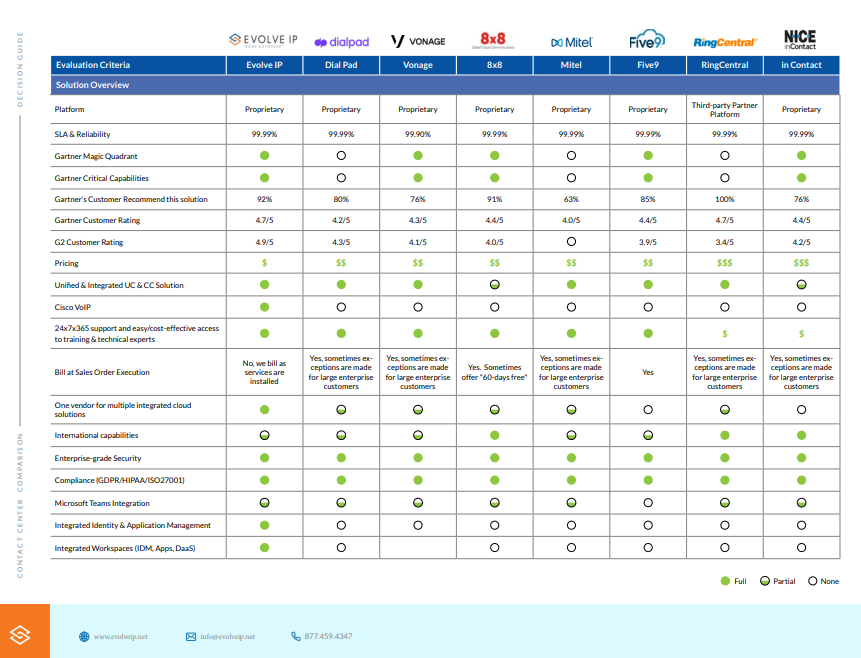Image resolution: width=861 pixels, height=658 pixels.
Task: Click RingCentral's empty Gartner Critical Capabilities circle
Action: (725, 178)
